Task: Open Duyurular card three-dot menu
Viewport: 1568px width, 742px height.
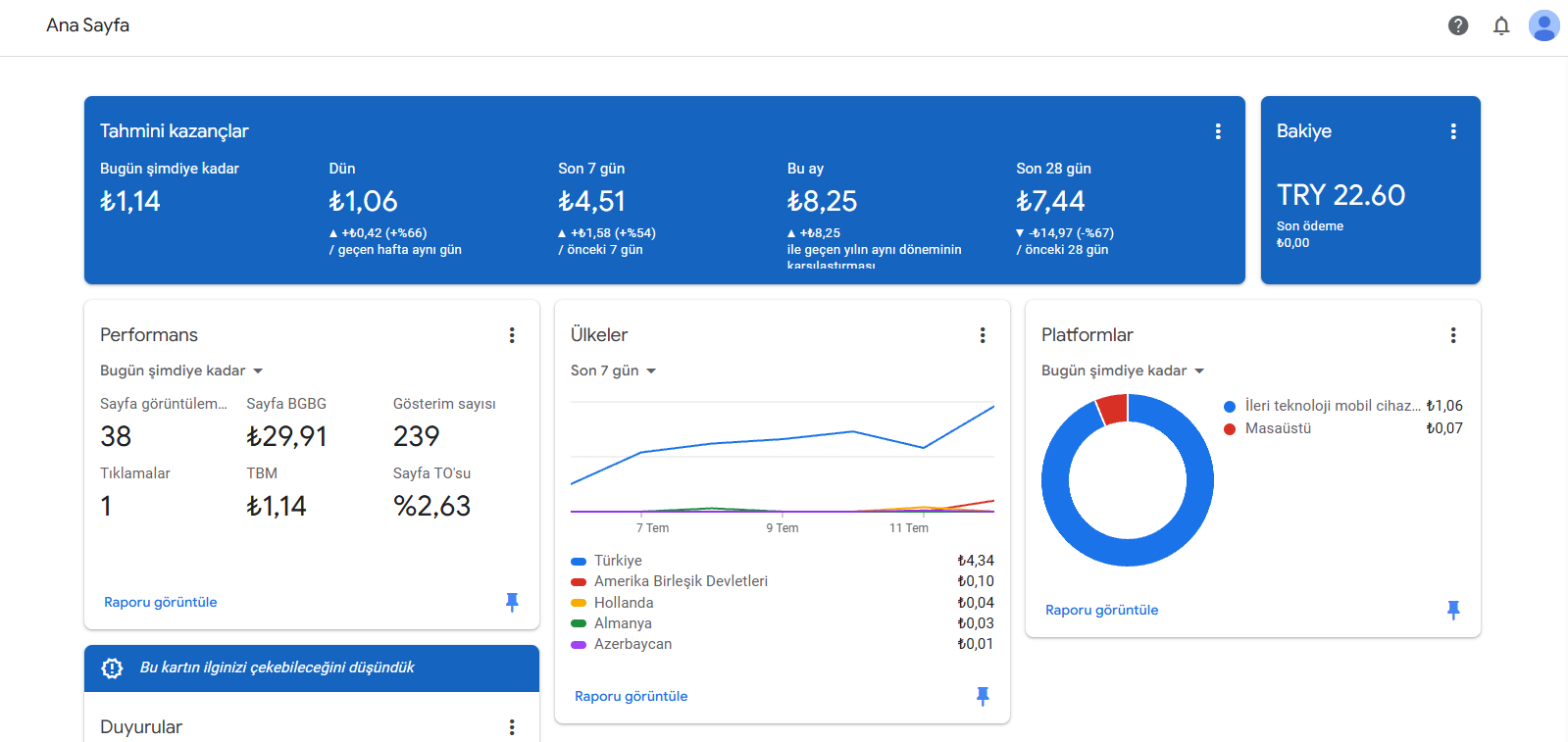Action: (x=512, y=727)
